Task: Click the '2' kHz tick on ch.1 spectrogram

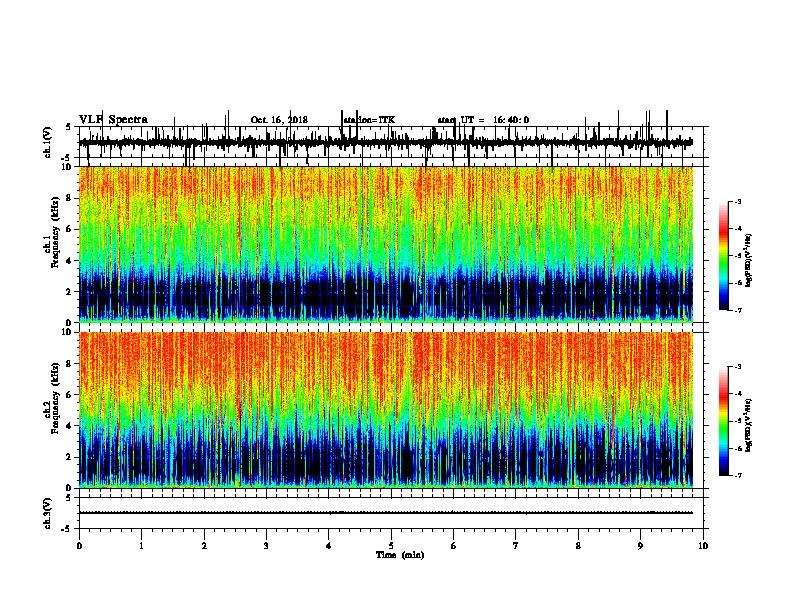Action: (69, 291)
